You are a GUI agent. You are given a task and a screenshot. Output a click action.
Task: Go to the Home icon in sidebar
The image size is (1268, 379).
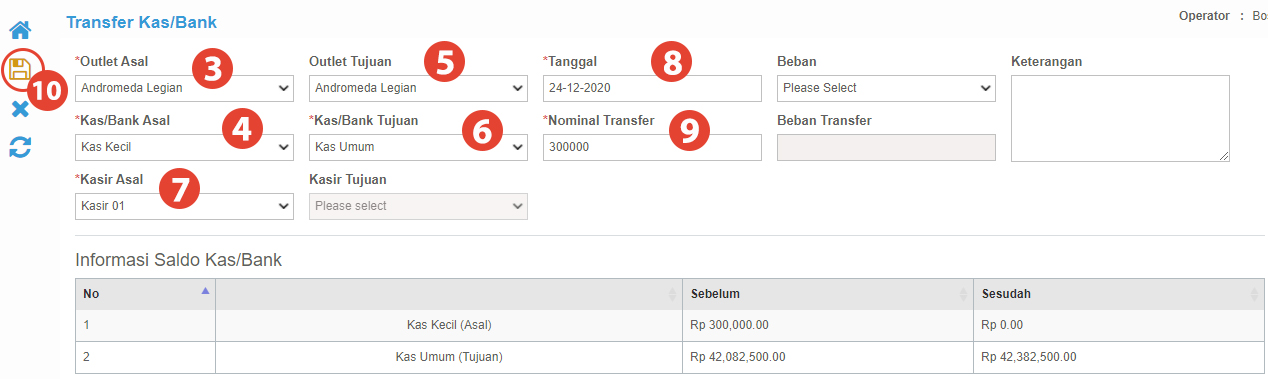click(20, 30)
